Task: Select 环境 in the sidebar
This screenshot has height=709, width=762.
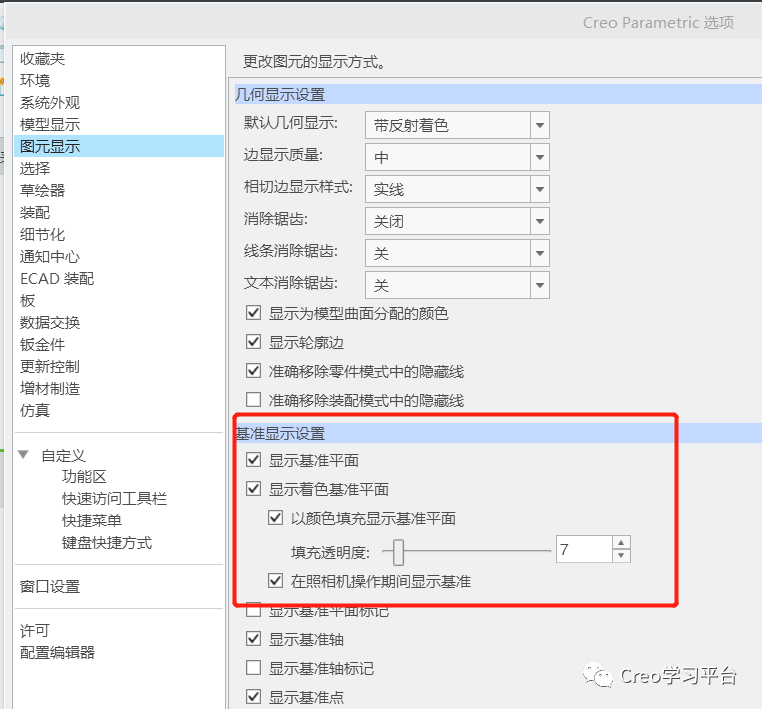Action: [35, 81]
